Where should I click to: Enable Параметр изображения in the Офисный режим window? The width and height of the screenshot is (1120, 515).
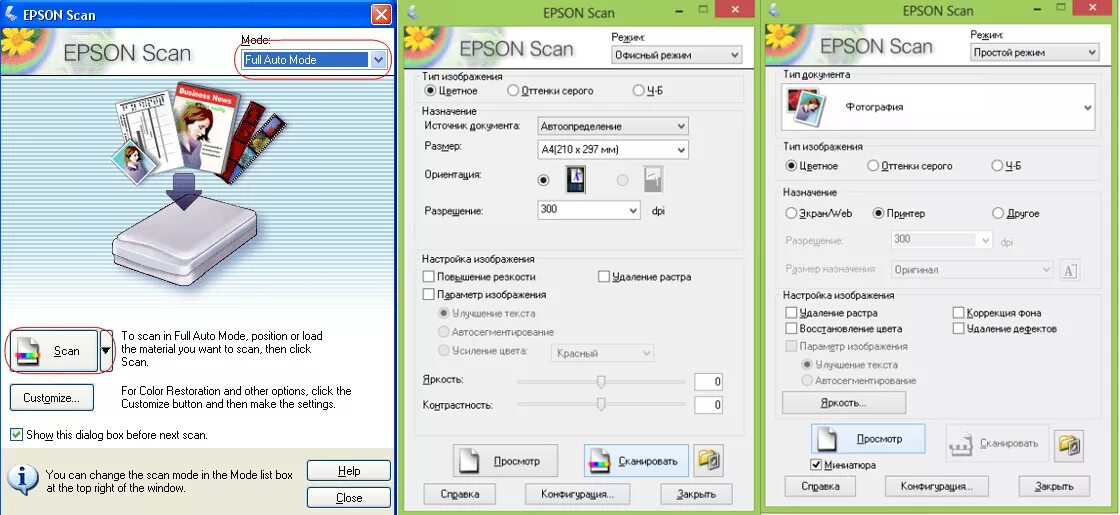tap(429, 294)
